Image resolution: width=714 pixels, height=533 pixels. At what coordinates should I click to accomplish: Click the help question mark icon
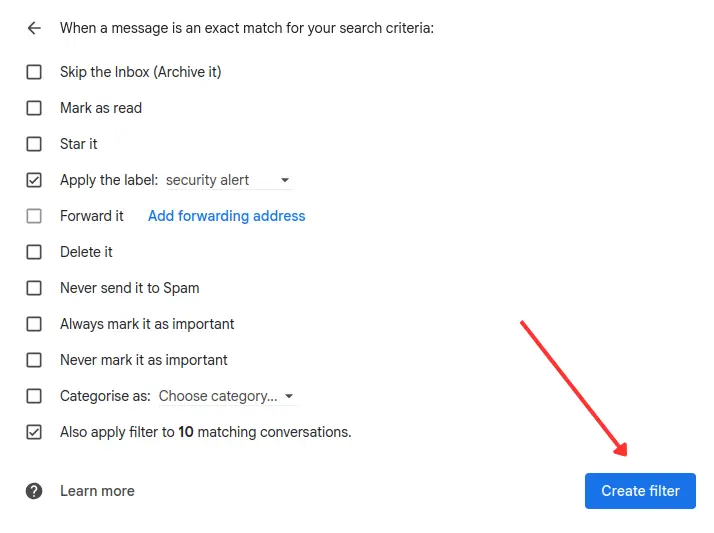[x=34, y=491]
